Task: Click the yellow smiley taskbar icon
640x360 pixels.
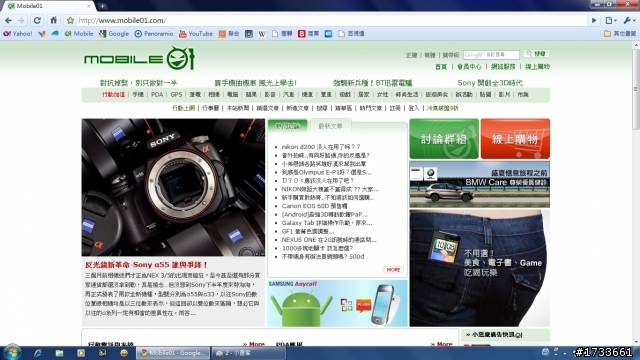Action: click(124, 353)
